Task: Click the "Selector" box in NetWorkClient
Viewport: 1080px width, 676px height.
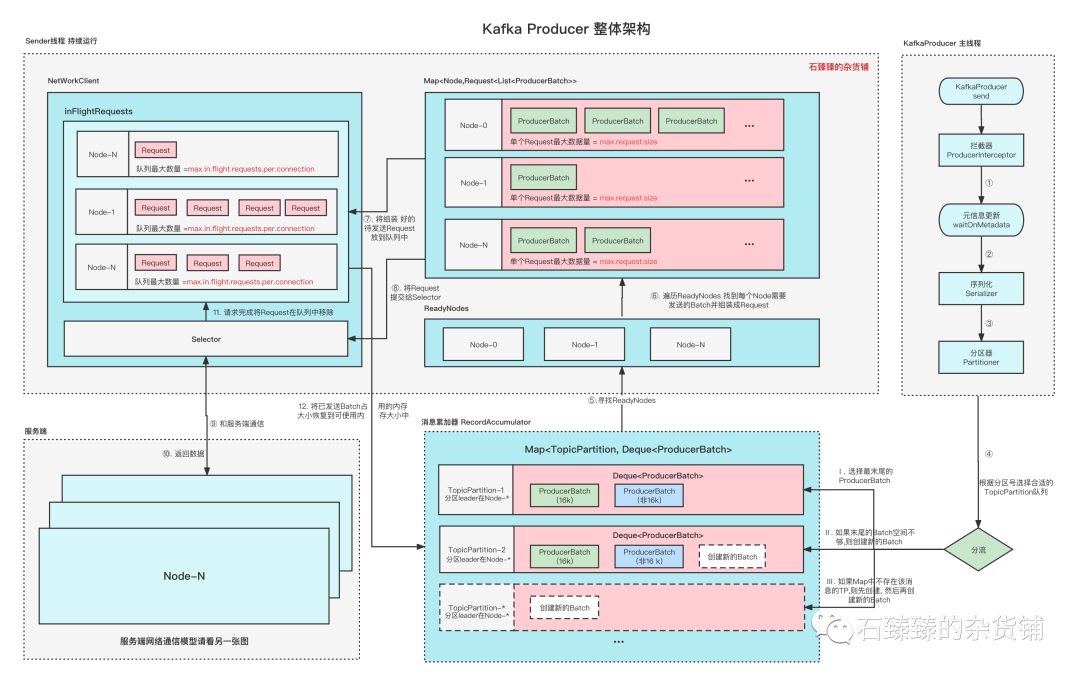Action: 206,339
